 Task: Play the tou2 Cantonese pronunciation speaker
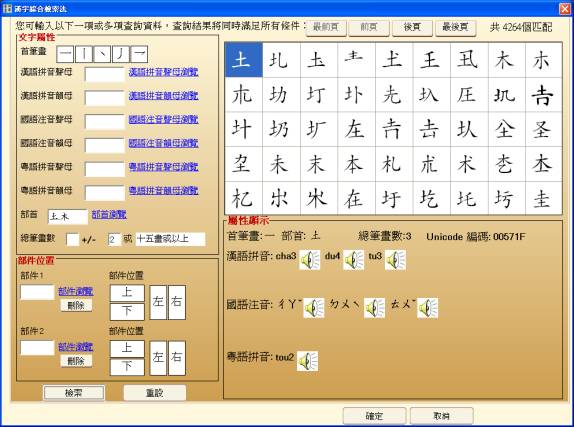click(308, 361)
